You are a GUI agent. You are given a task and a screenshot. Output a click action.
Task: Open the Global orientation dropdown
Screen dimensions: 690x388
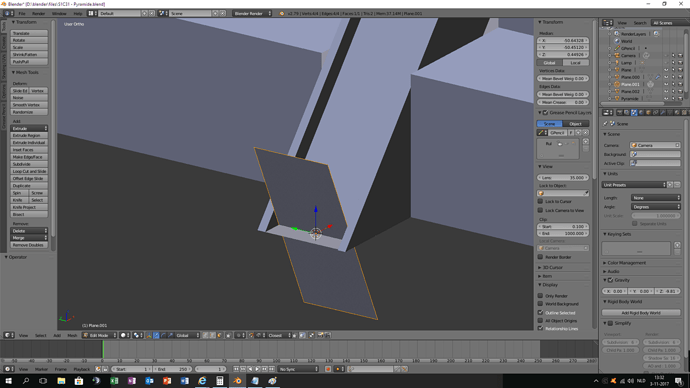[x=187, y=335]
